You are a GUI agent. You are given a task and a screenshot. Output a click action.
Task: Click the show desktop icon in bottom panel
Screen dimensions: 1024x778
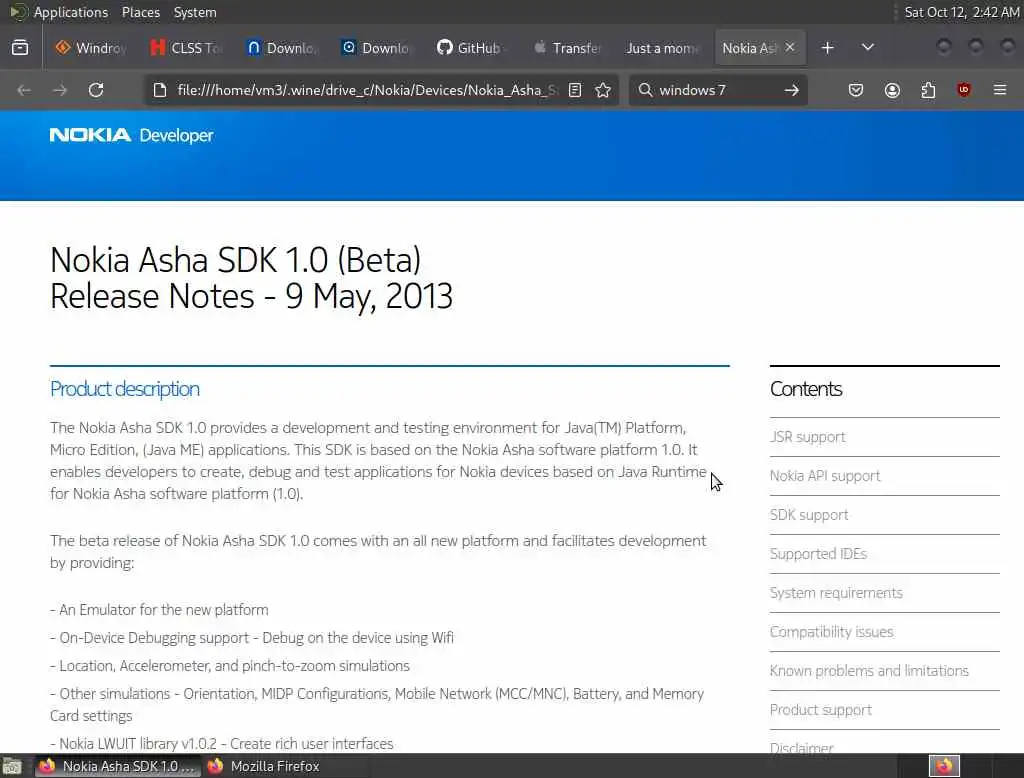12,766
